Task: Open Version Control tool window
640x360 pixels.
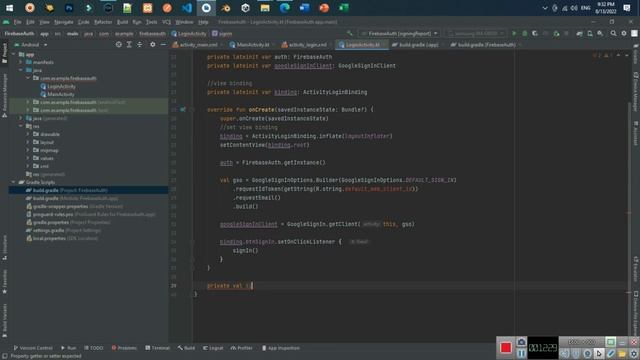Action: 33,348
